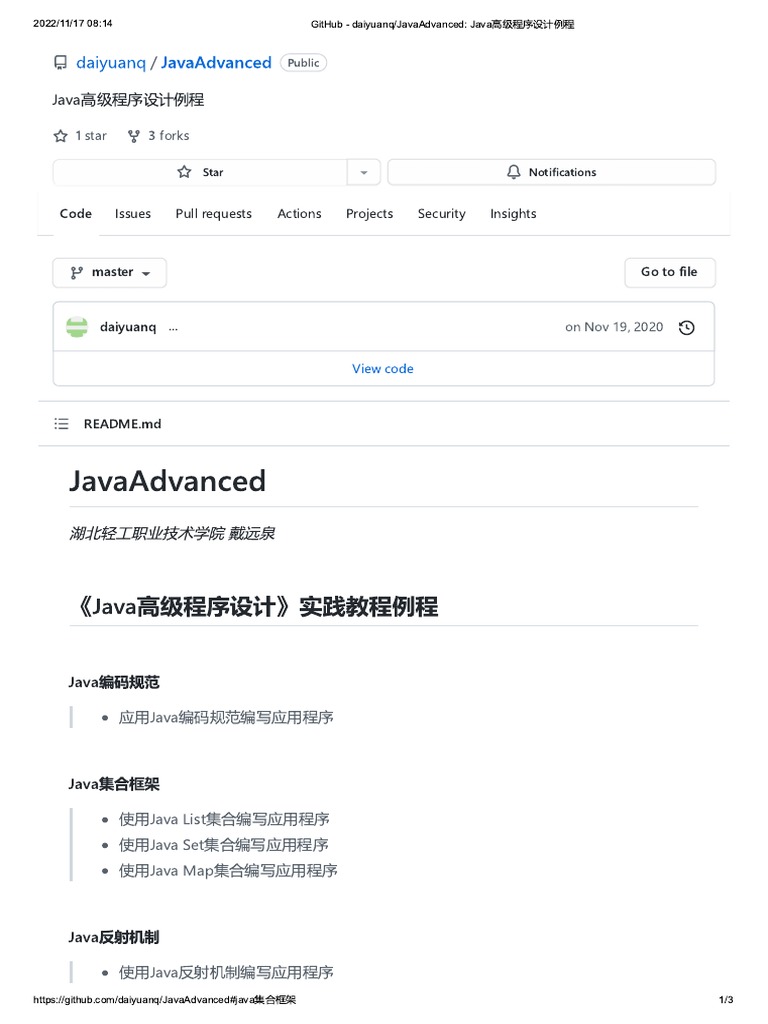Click author line 湖北轻工职业技术学院 戴远泉
The image size is (768, 1024).
tap(172, 534)
